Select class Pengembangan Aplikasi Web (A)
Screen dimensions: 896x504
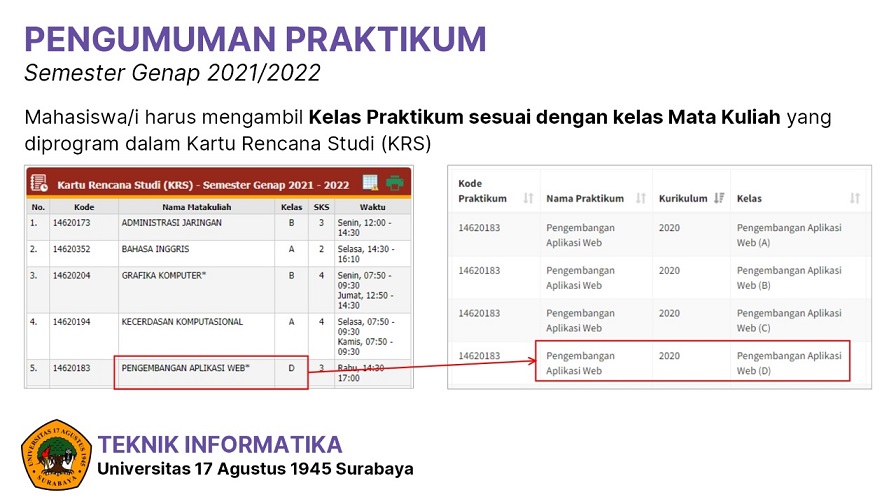coord(789,235)
